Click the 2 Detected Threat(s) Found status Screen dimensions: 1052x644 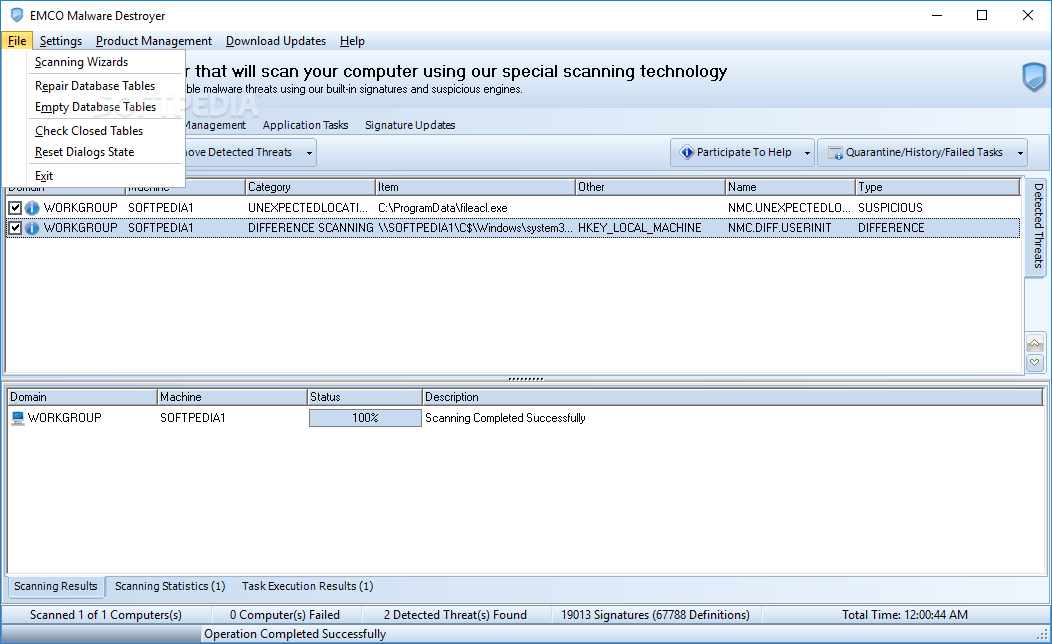click(x=456, y=614)
